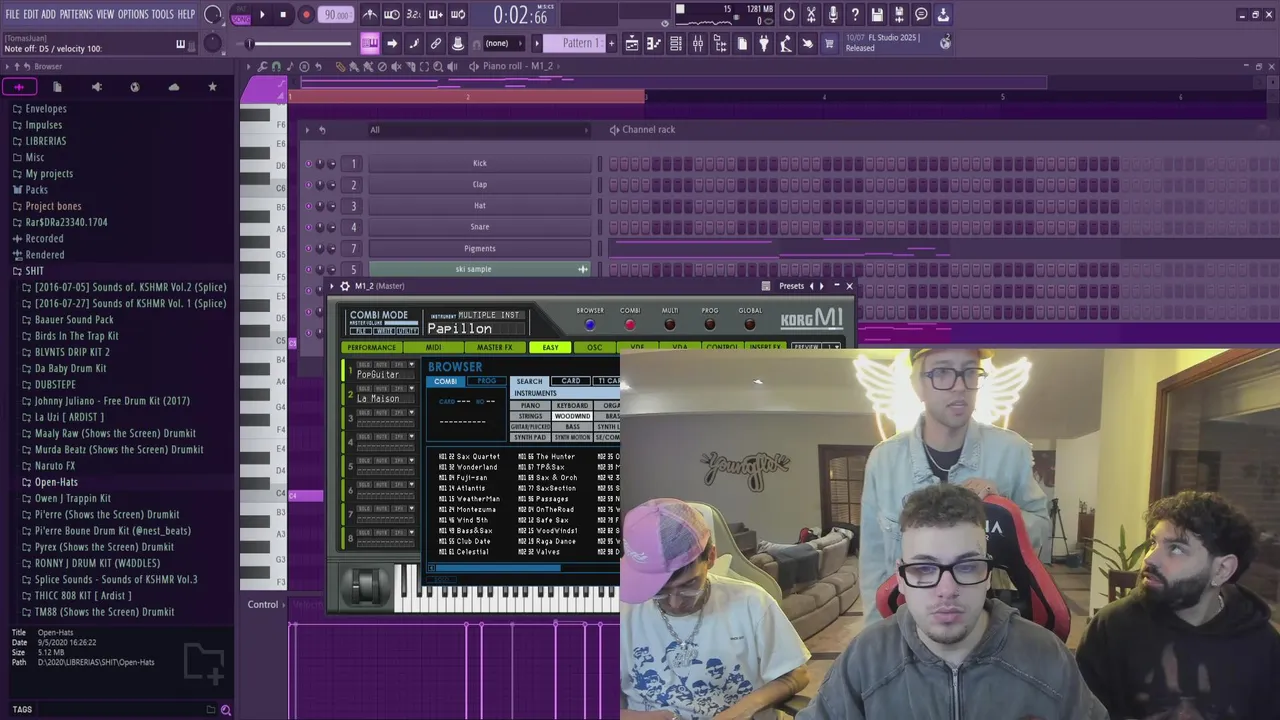Open timbre 1 PopGuitar dropdown arrow
Screen dimensions: 1280x720
tap(411, 365)
